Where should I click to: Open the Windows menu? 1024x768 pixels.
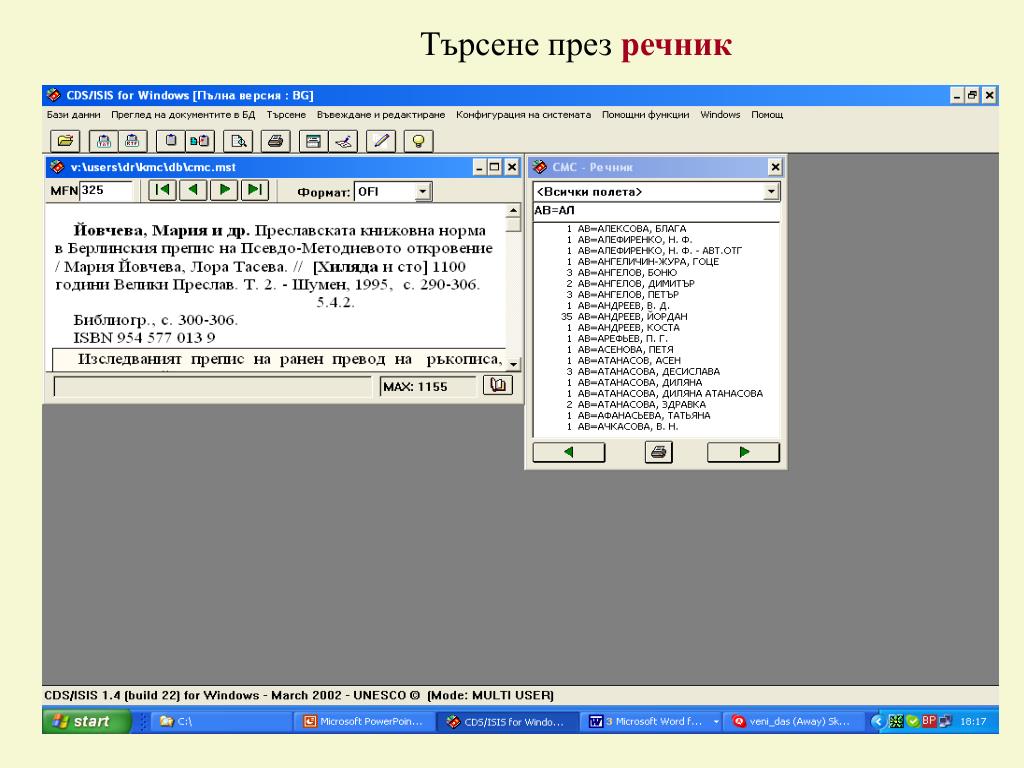point(720,115)
